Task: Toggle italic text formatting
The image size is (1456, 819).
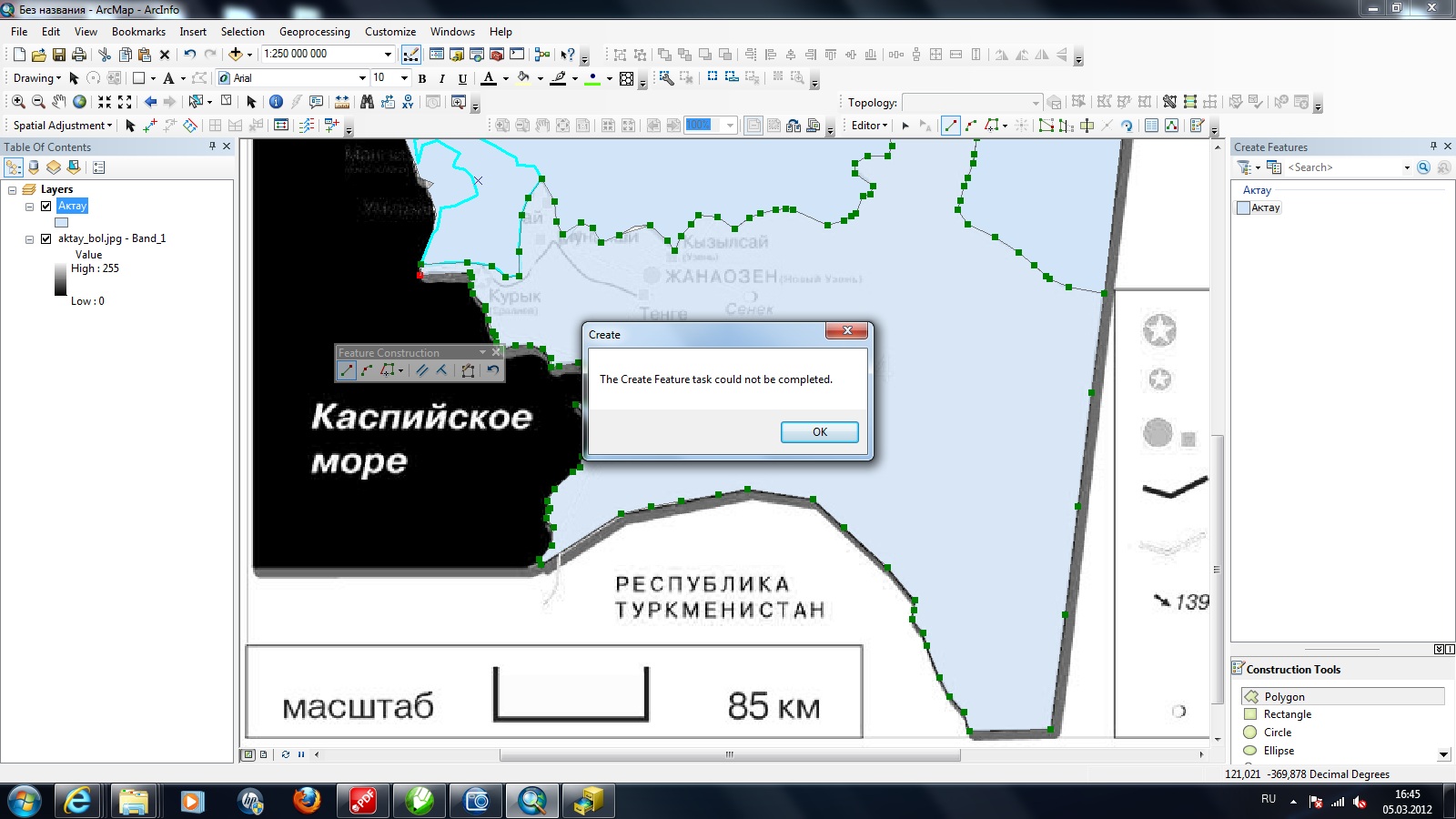Action: pos(442,79)
